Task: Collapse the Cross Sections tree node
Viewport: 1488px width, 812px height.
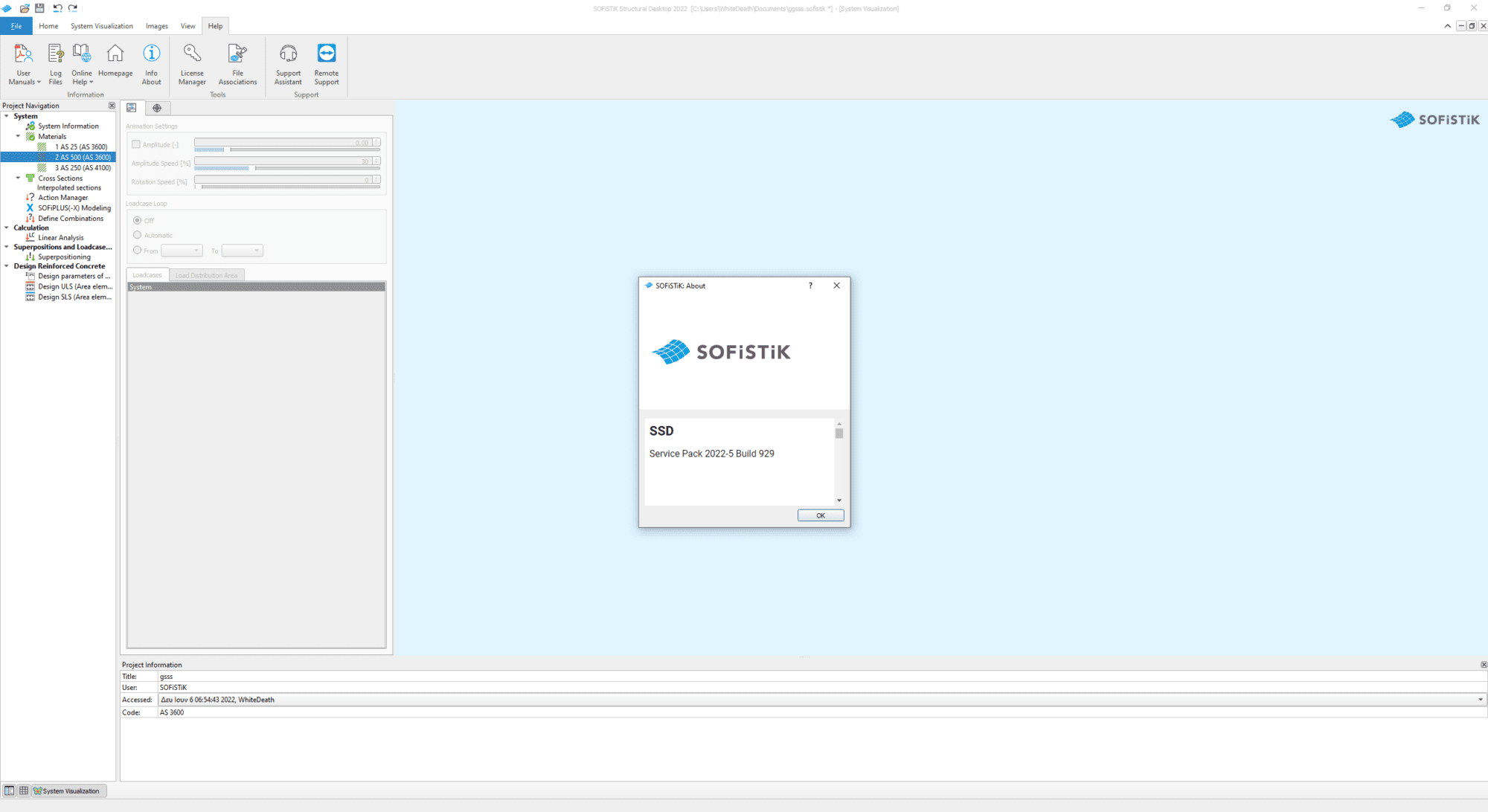Action: (19, 178)
